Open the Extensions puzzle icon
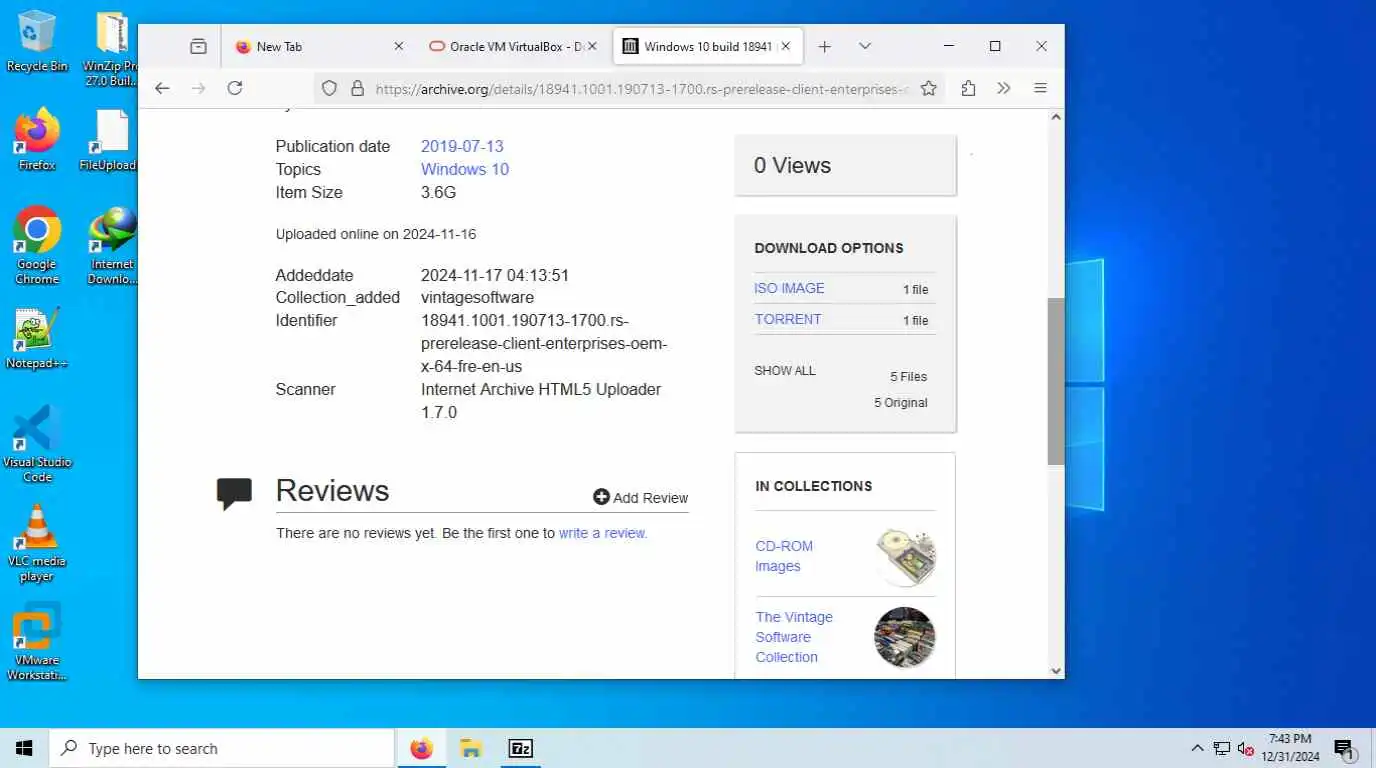The image size is (1376, 768). pyautogui.click(x=968, y=88)
